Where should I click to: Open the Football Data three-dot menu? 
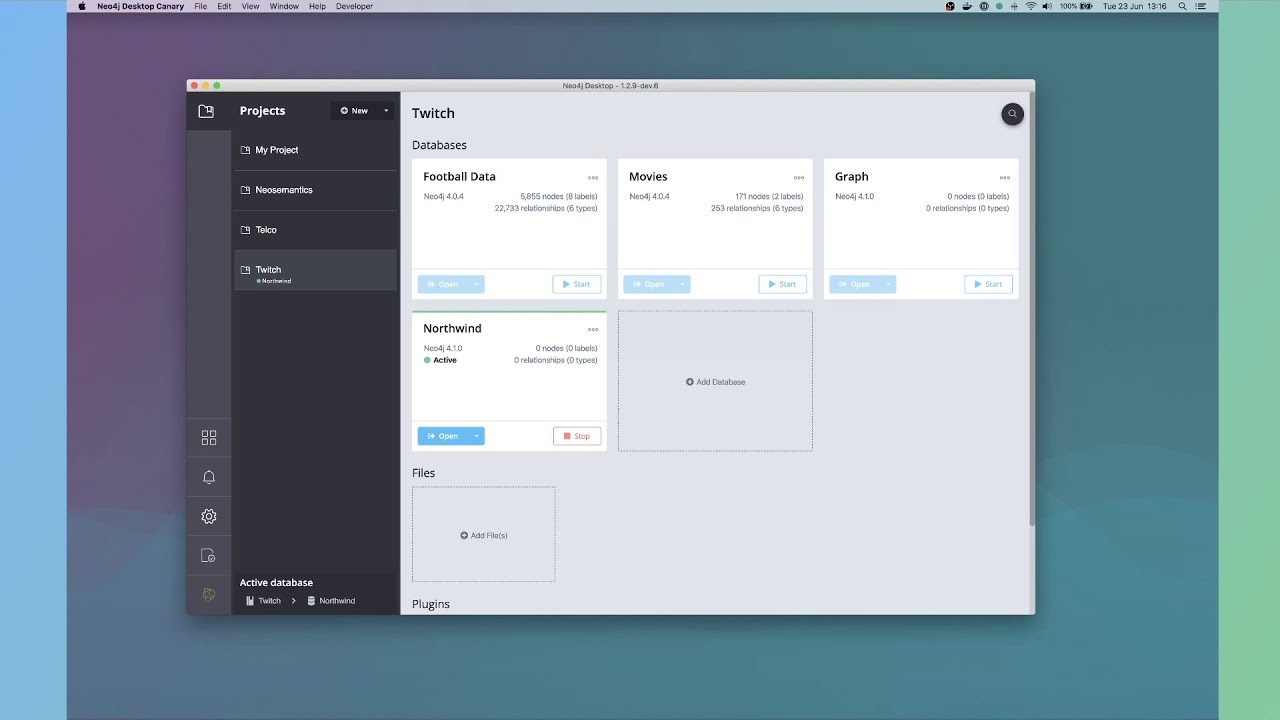point(593,178)
